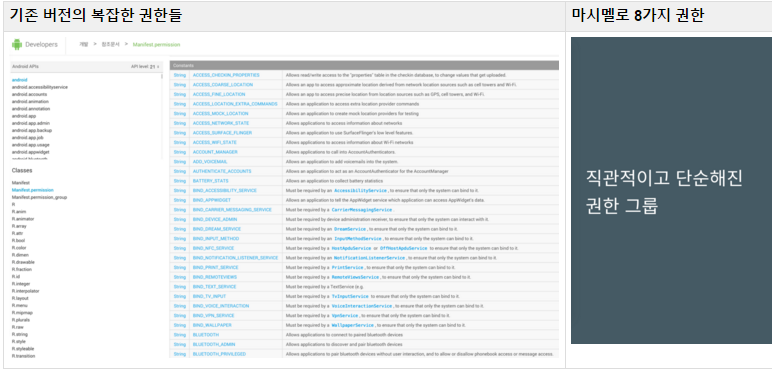Click the ACCESS_COARSE_LOCATION constant link
Screen dimensions: 774x372
pyautogui.click(x=223, y=85)
